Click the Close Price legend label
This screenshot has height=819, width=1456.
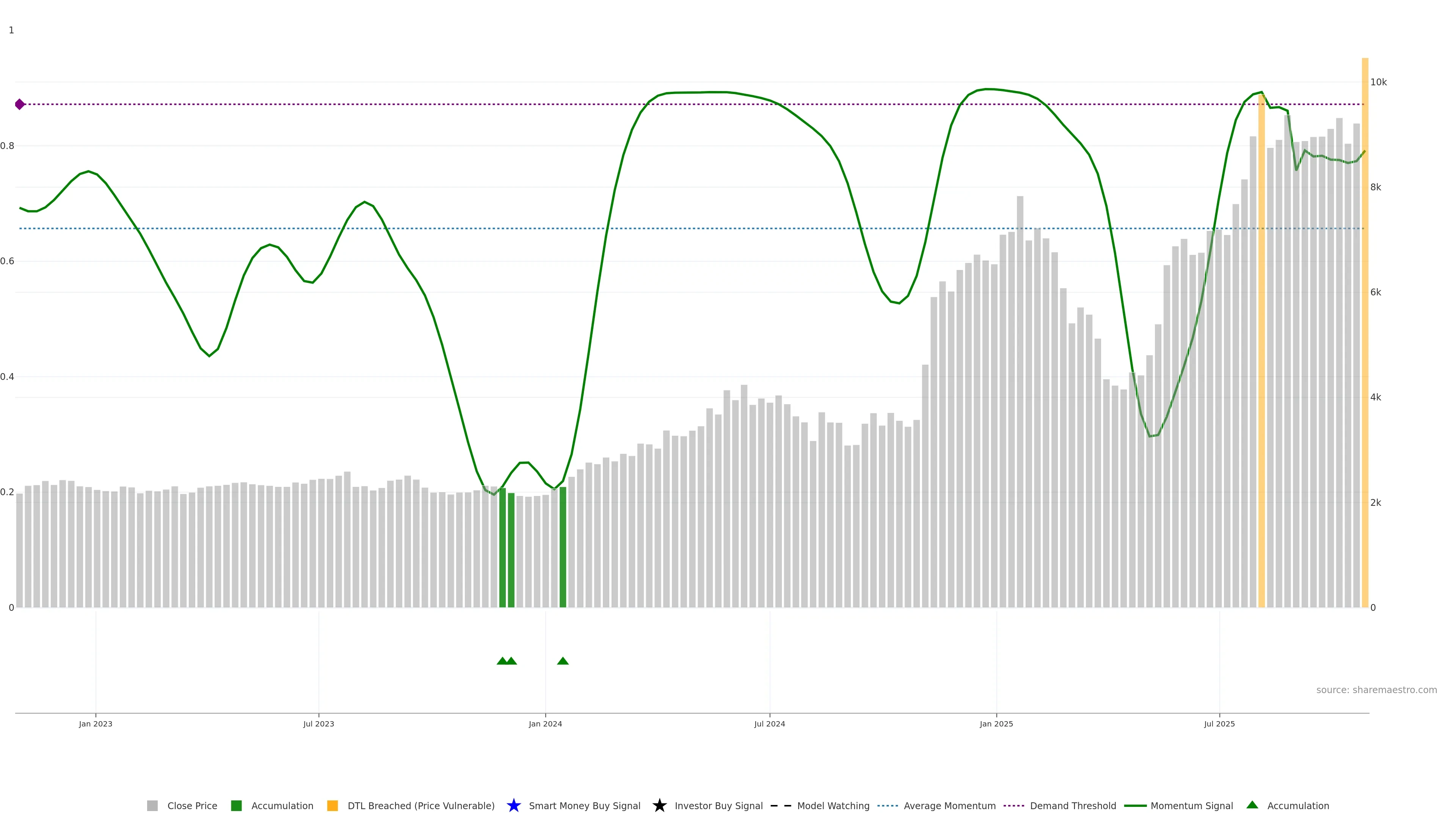pyautogui.click(x=192, y=805)
